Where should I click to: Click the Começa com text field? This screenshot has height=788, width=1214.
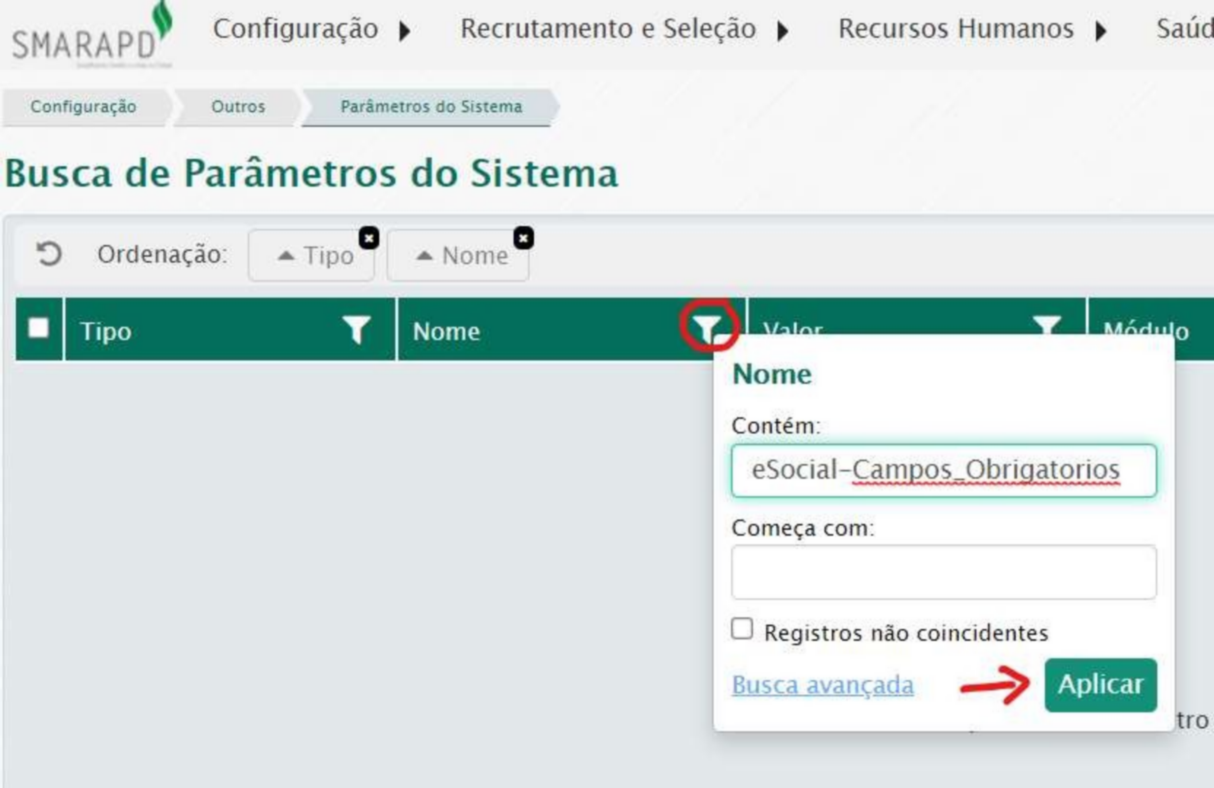tap(943, 572)
